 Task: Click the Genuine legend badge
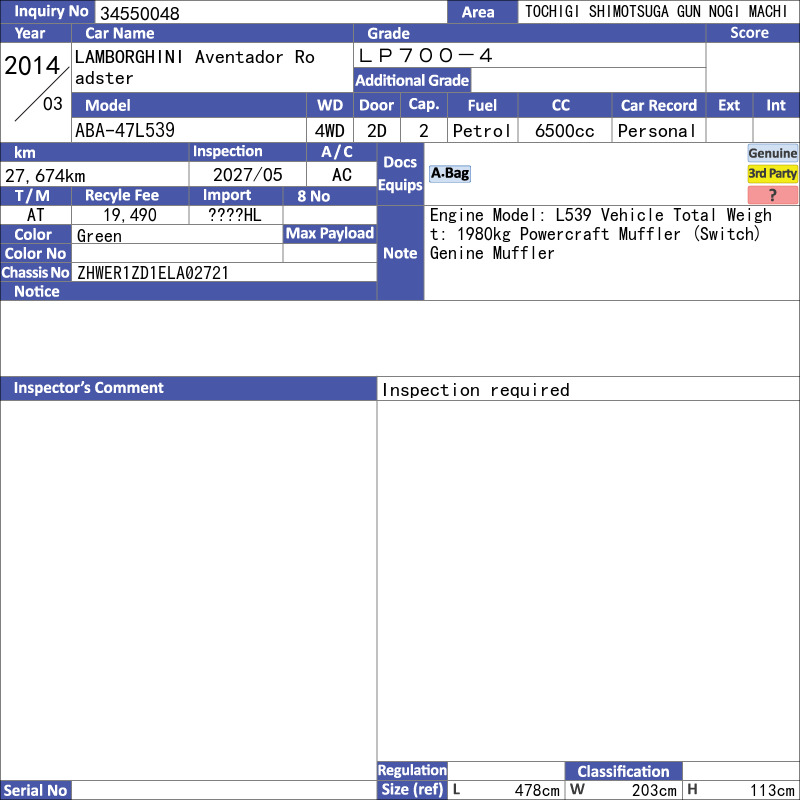[x=772, y=153]
